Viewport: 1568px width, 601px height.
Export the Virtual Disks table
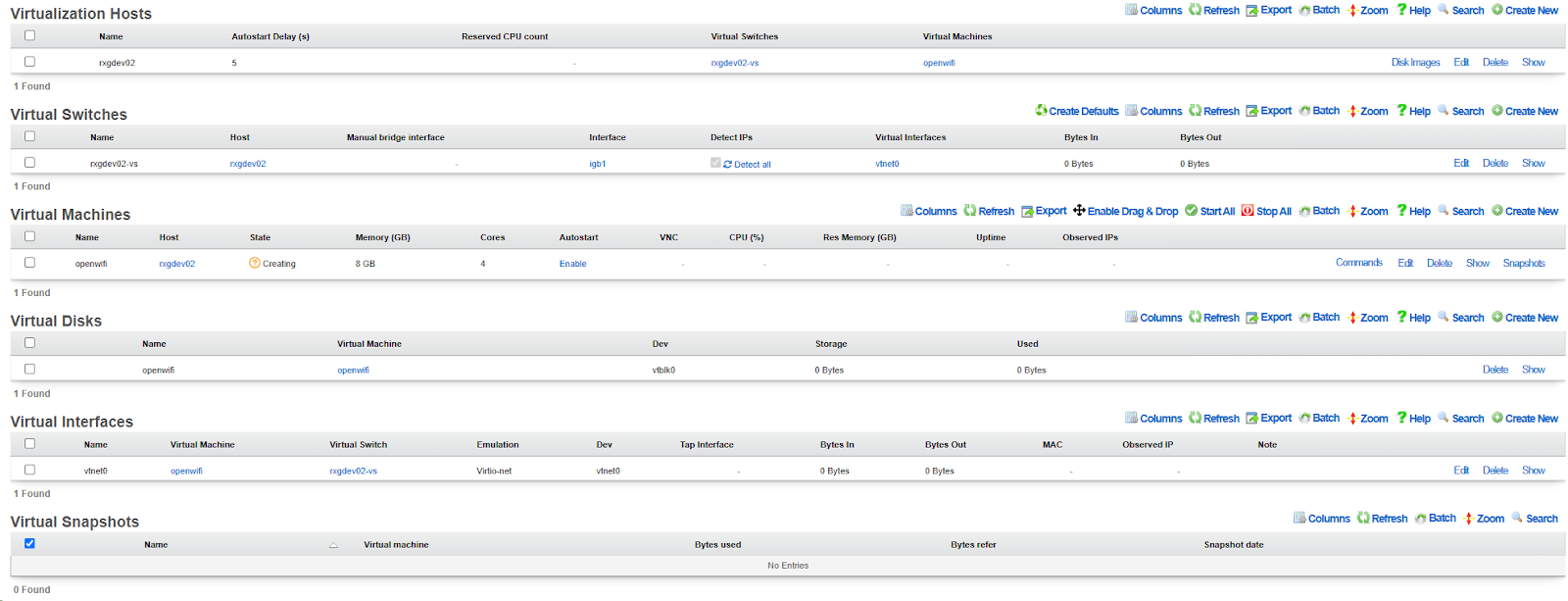1269,318
